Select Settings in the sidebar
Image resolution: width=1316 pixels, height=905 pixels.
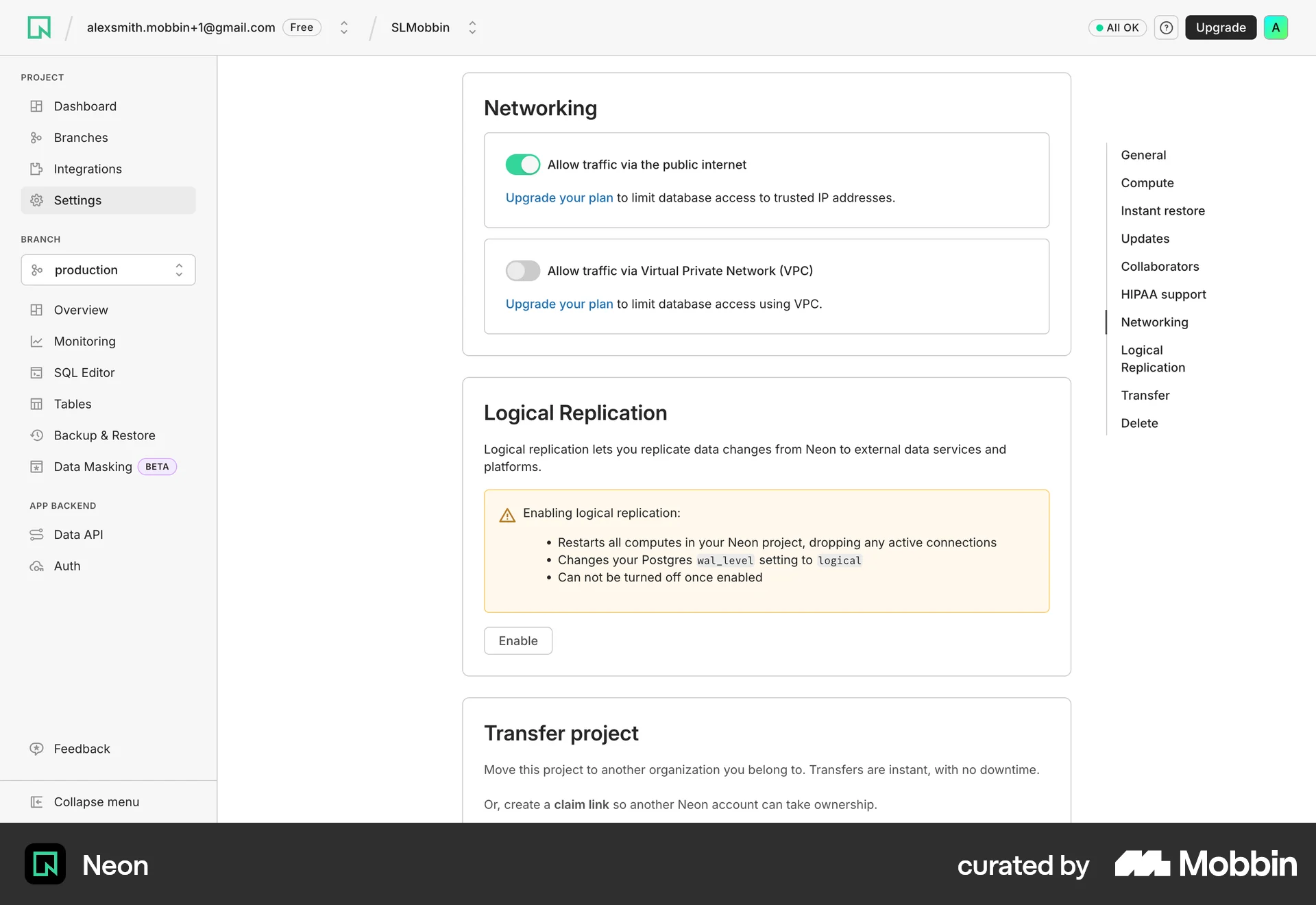(108, 200)
